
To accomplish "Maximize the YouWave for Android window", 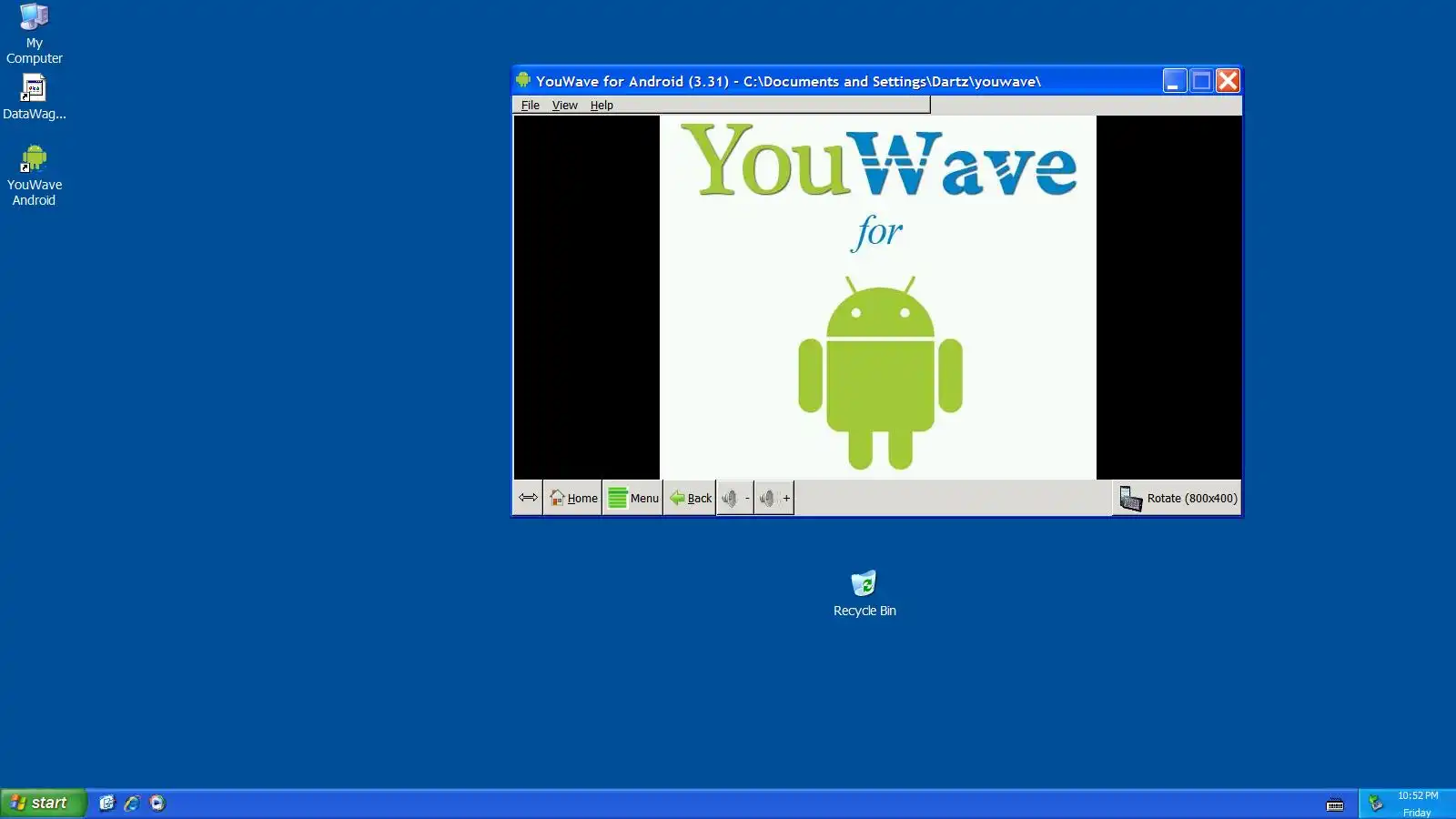I will (x=1201, y=81).
